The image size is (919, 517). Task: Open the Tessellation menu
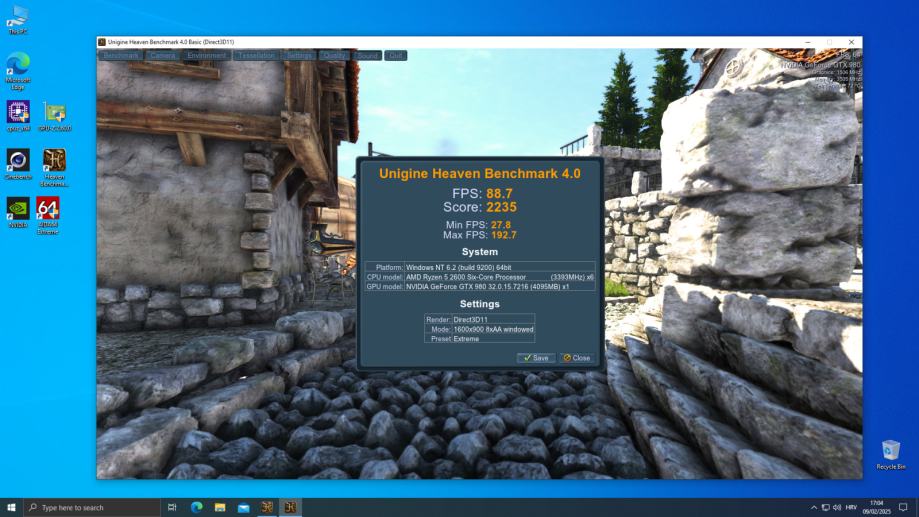pyautogui.click(x=256, y=56)
